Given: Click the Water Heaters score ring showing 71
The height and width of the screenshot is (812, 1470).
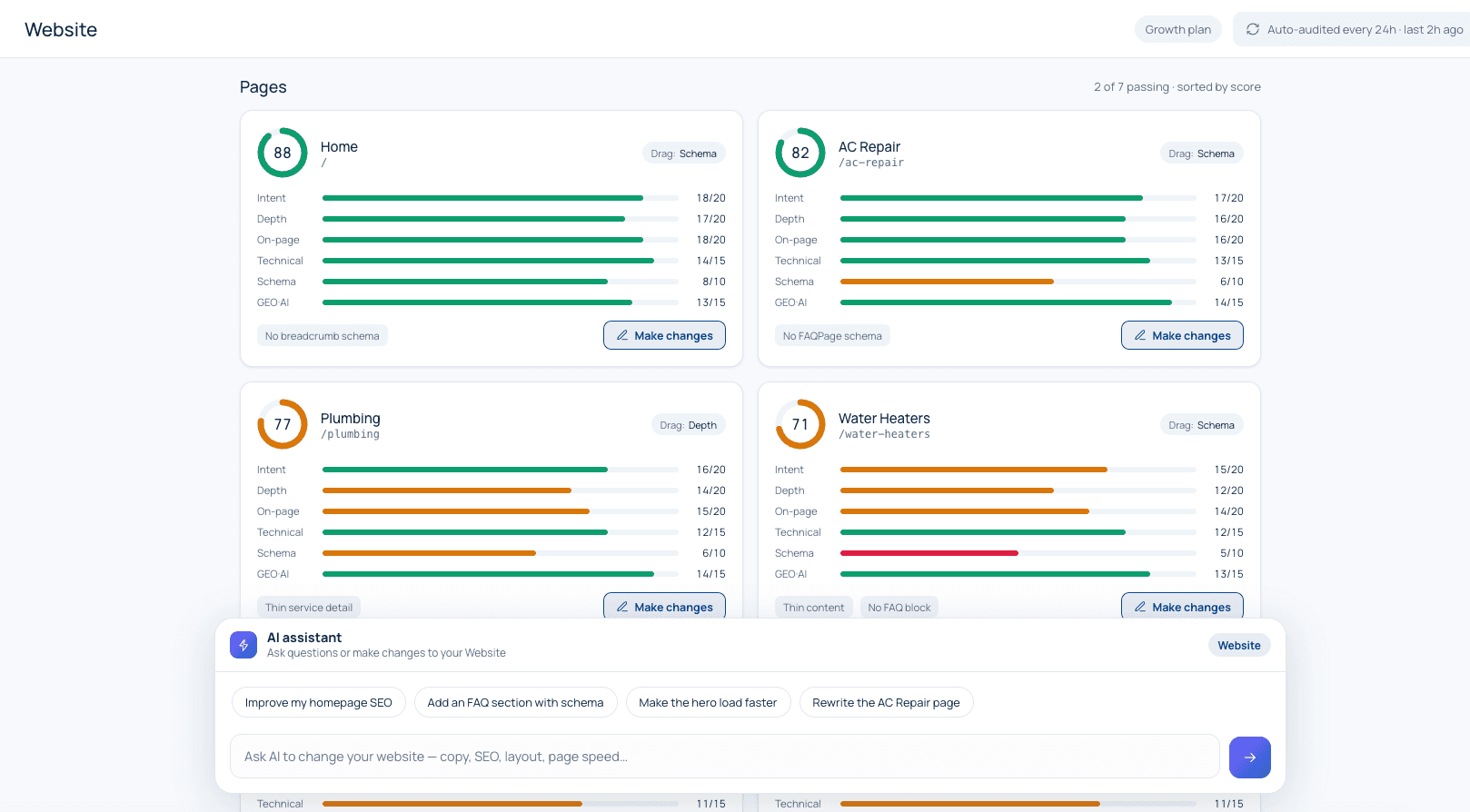Looking at the screenshot, I should coord(800,424).
